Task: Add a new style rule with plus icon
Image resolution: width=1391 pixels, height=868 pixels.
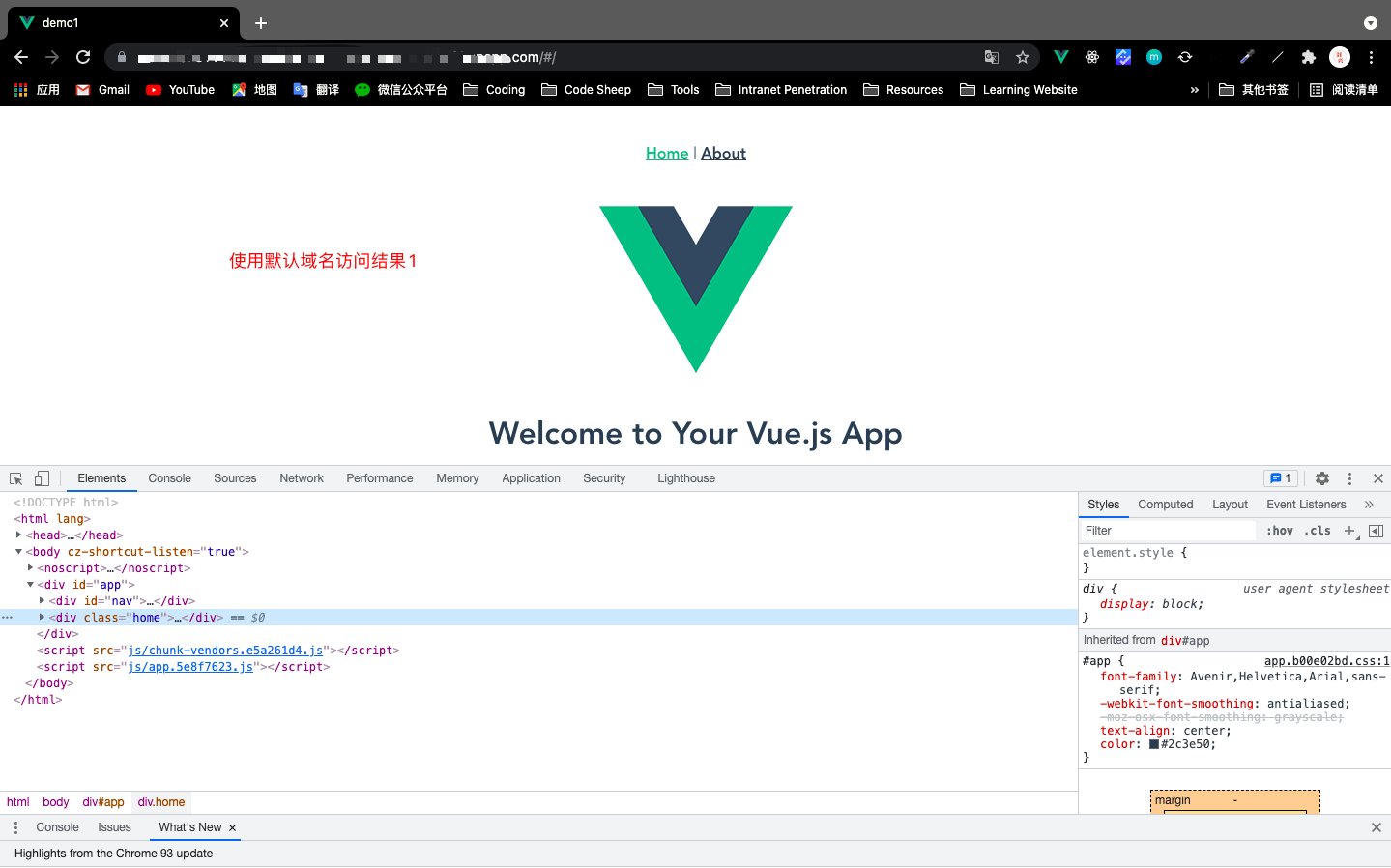Action: click(1349, 531)
